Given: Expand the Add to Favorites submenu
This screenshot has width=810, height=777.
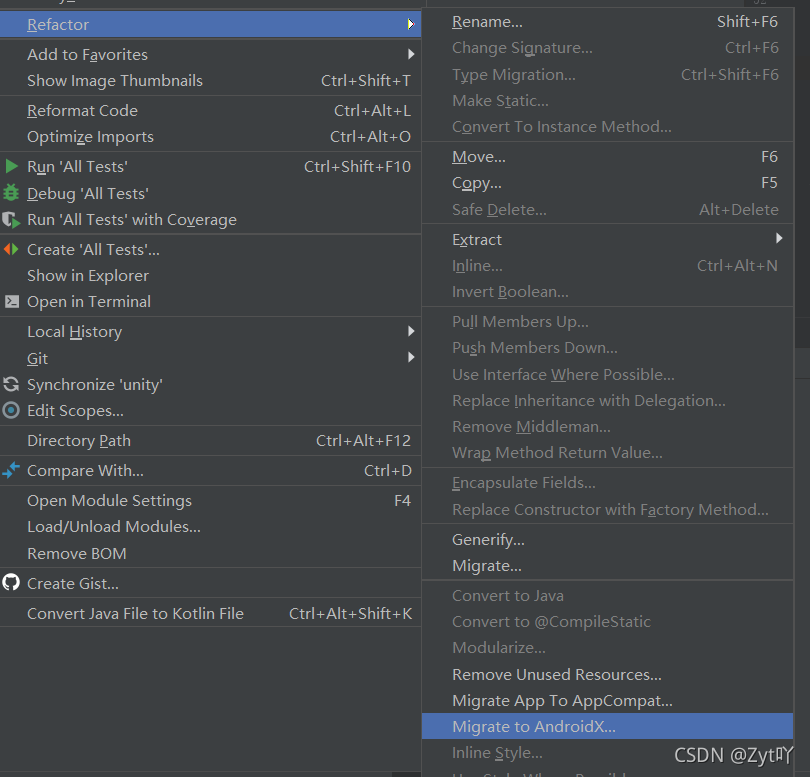Looking at the screenshot, I should [x=411, y=54].
